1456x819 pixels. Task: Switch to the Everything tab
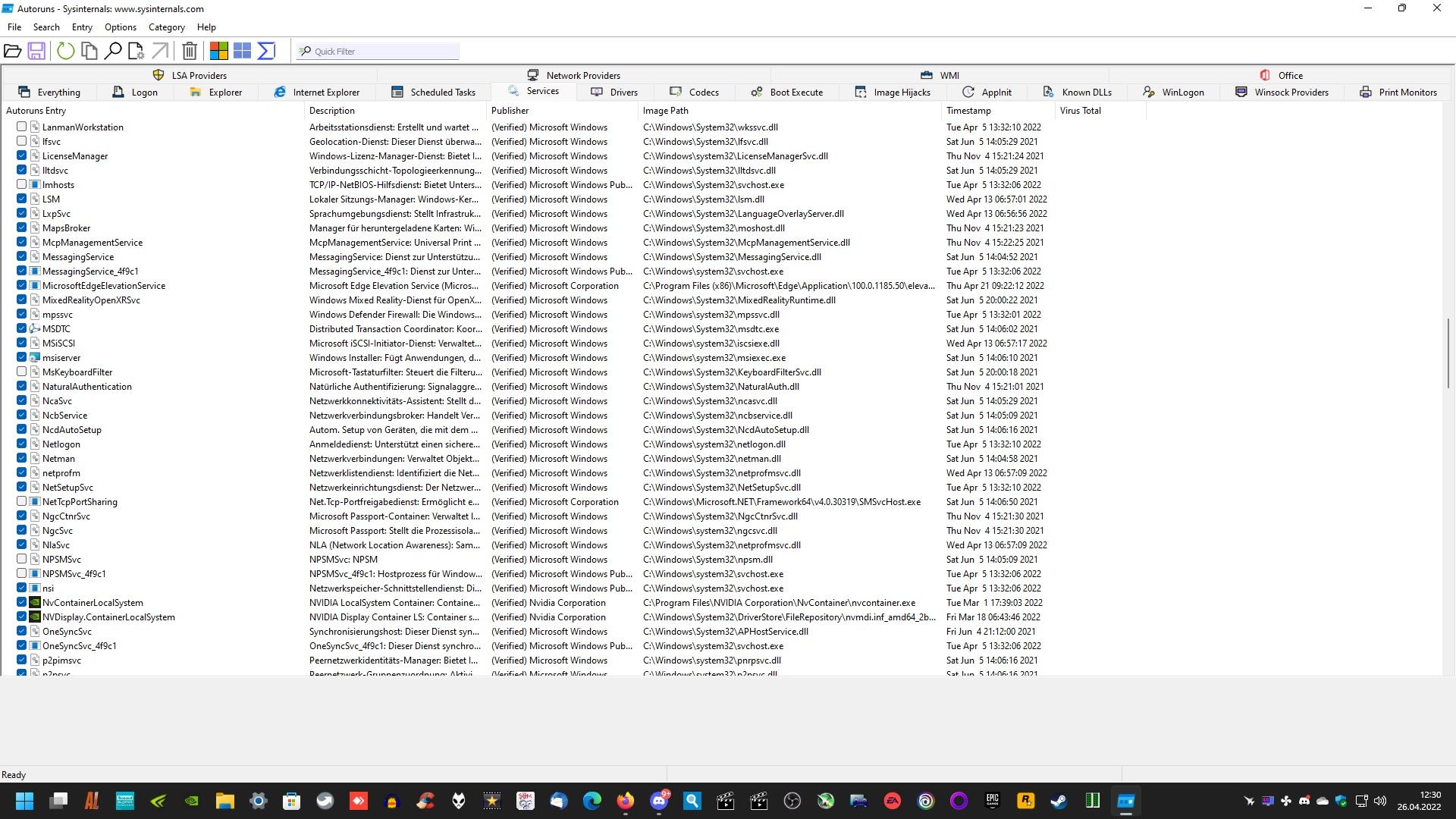[49, 92]
